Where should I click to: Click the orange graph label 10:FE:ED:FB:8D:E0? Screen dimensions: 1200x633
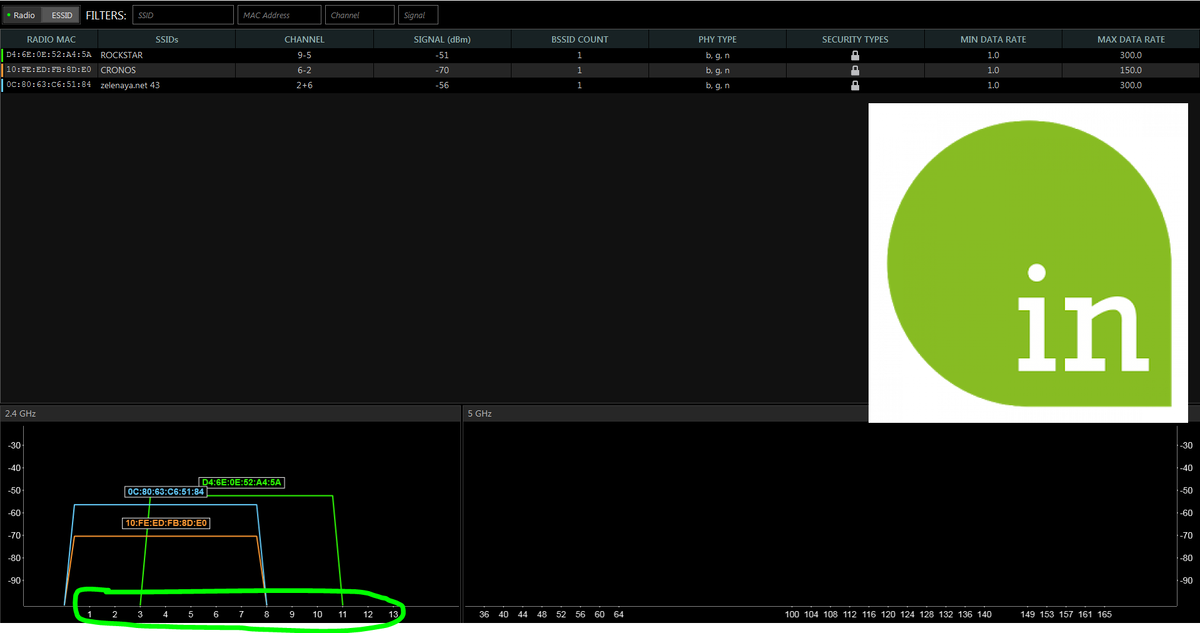tap(166, 523)
